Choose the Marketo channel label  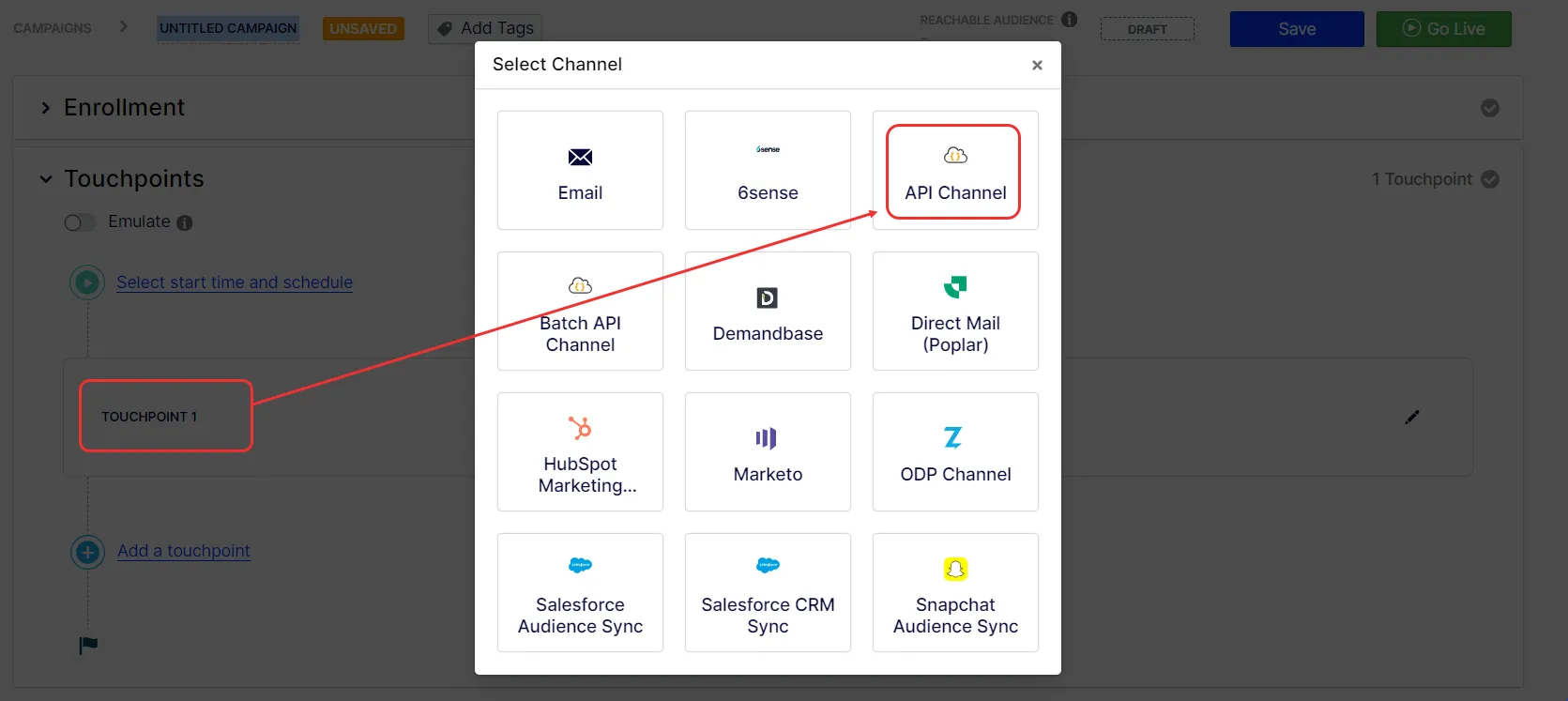coord(768,474)
